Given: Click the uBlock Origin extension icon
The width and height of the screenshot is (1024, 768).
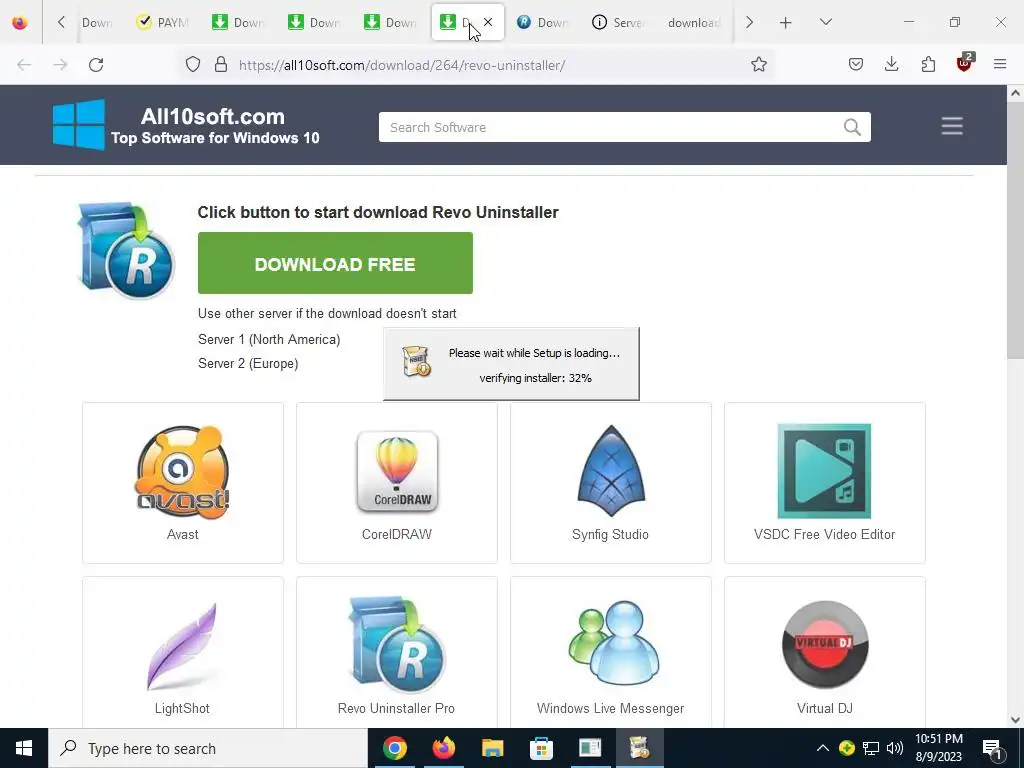Looking at the screenshot, I should coord(964,63).
